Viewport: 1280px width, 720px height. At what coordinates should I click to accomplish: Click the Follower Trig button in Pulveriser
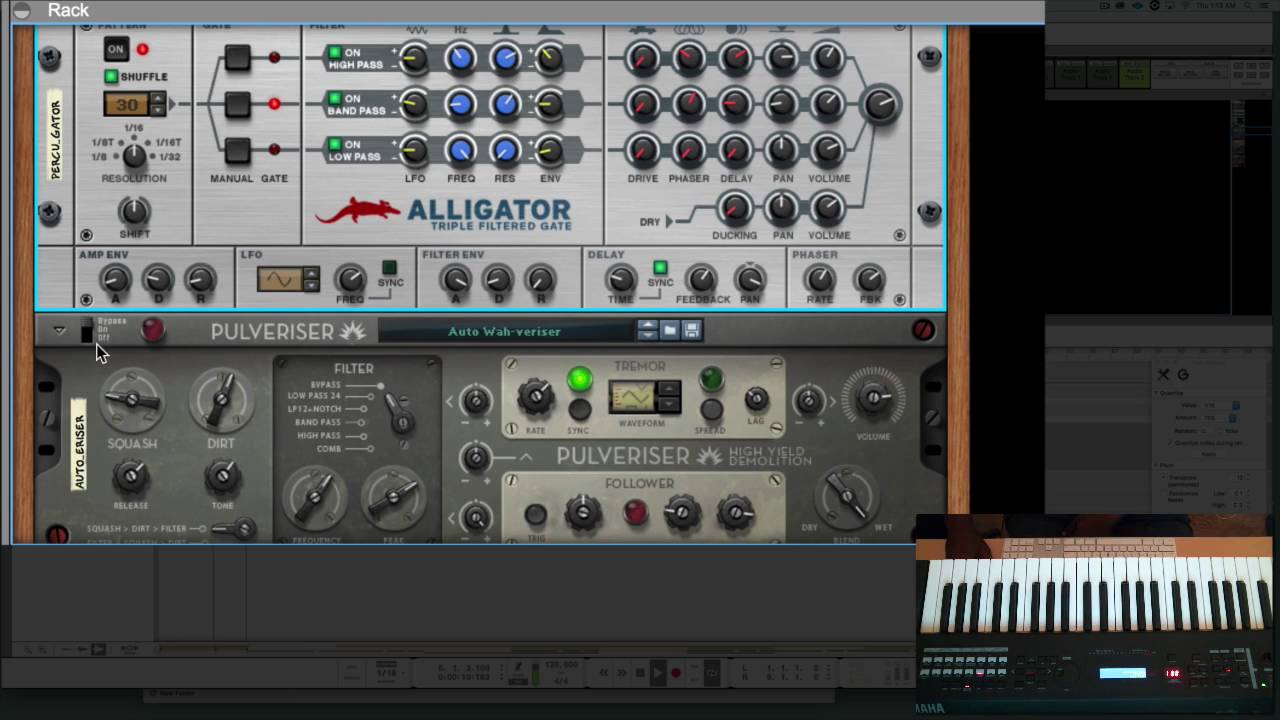(535, 514)
